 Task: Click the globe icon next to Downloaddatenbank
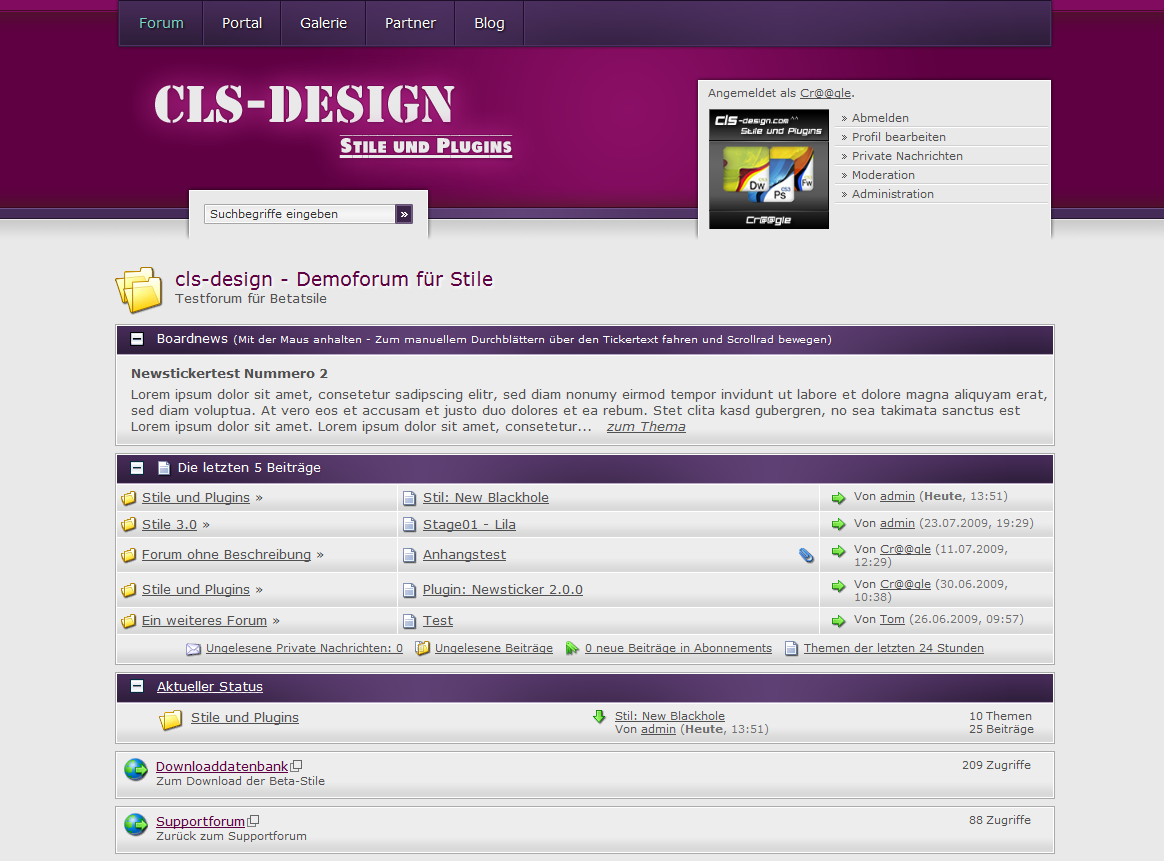click(x=136, y=769)
